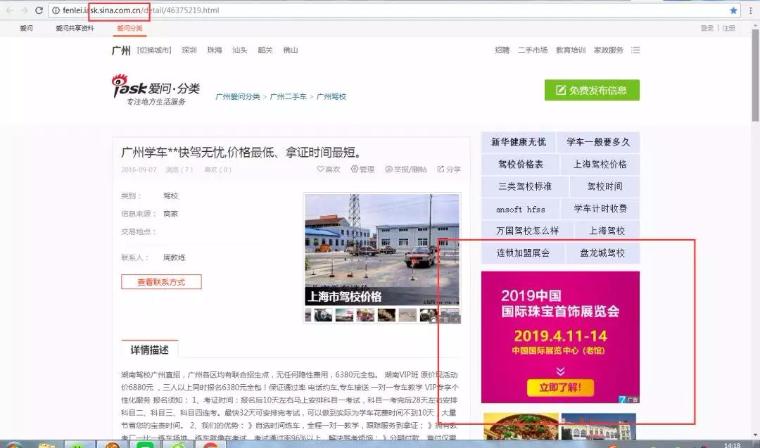Click the 万国驾校怎么样 tag

pyautogui.click(x=527, y=231)
